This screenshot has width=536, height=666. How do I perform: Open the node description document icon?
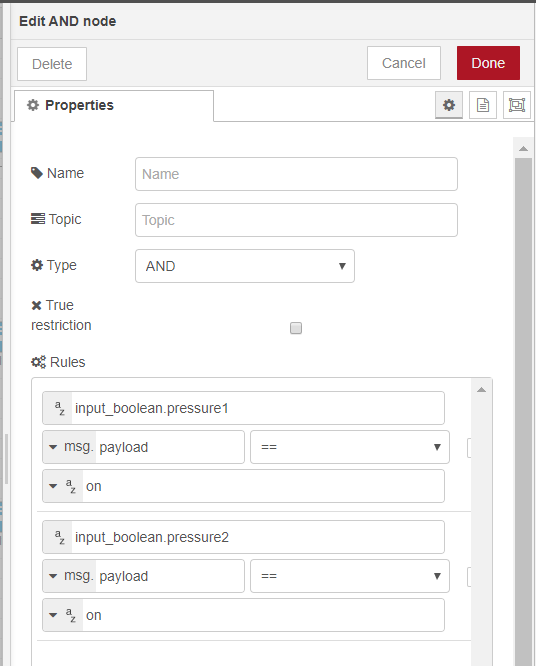point(482,105)
